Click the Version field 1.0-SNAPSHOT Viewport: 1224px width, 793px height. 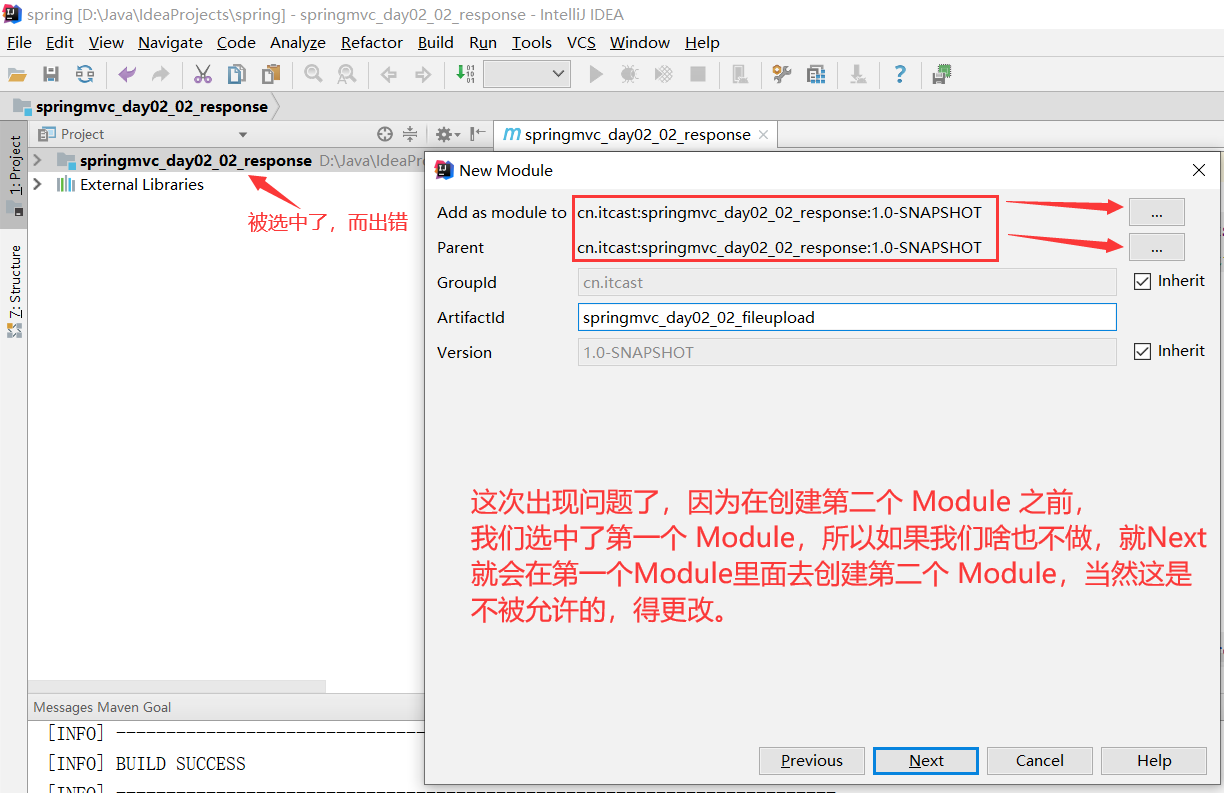coord(847,352)
